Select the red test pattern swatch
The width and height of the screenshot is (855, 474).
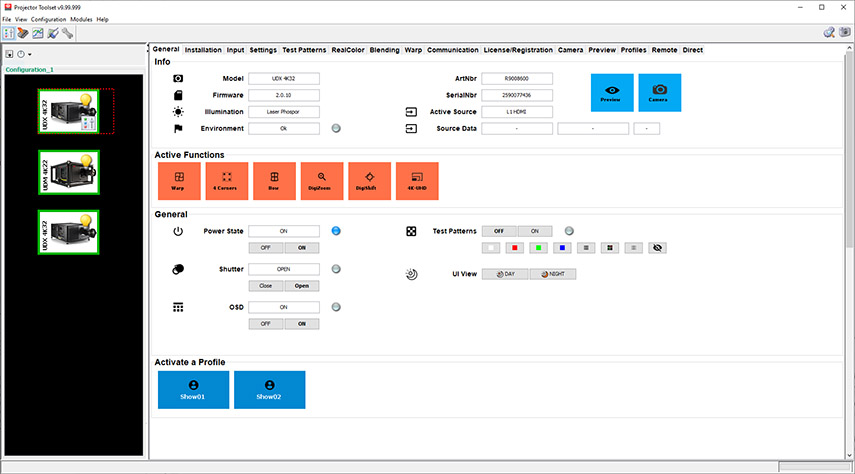(514, 247)
